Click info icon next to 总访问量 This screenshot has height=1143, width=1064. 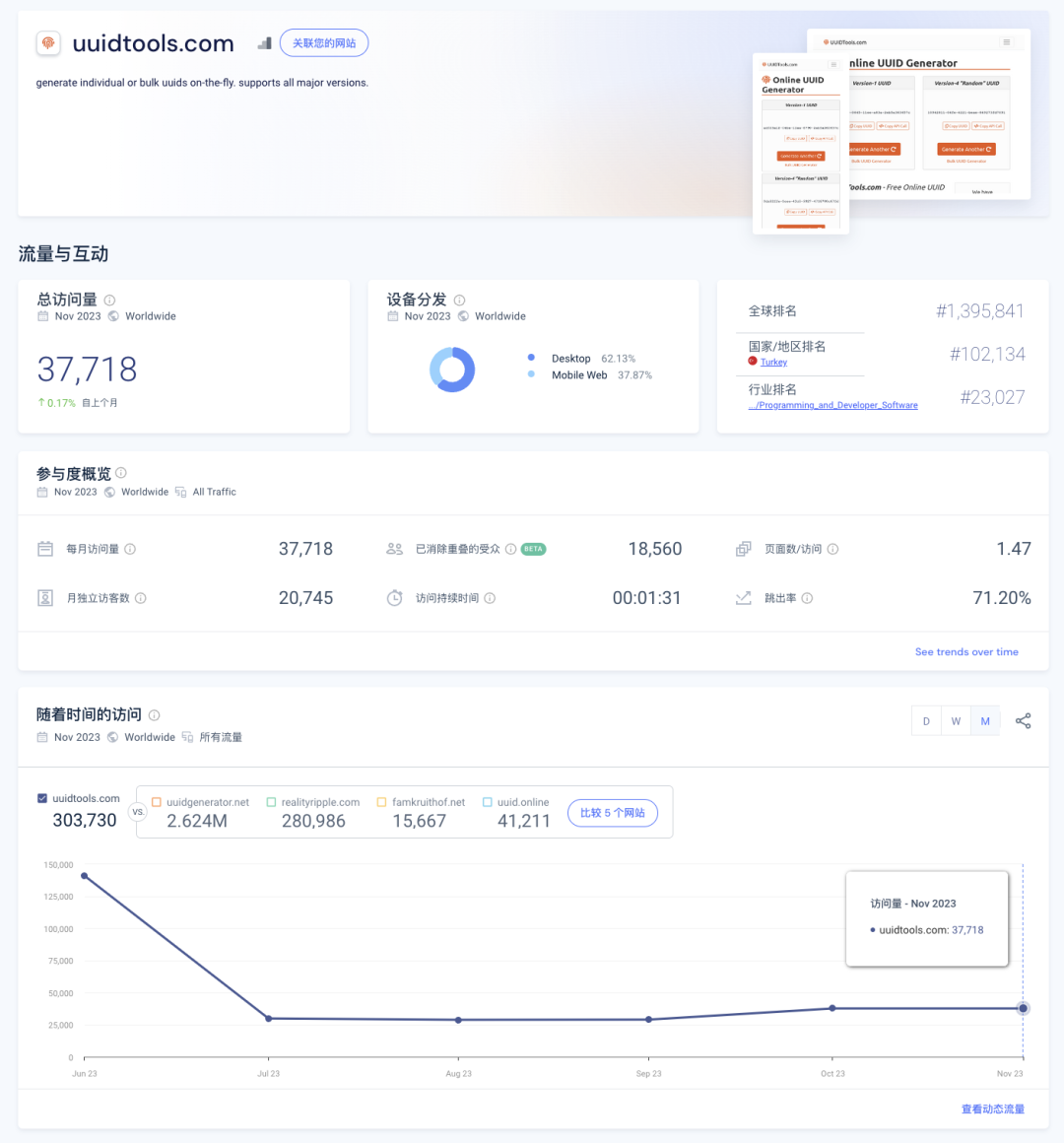tap(109, 301)
